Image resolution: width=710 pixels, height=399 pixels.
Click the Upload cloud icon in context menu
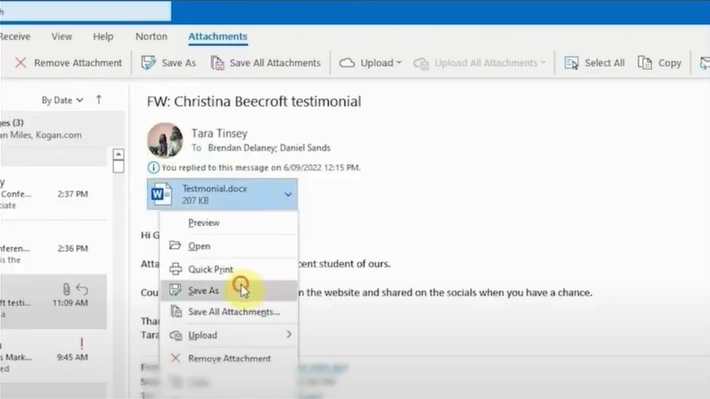pos(176,335)
